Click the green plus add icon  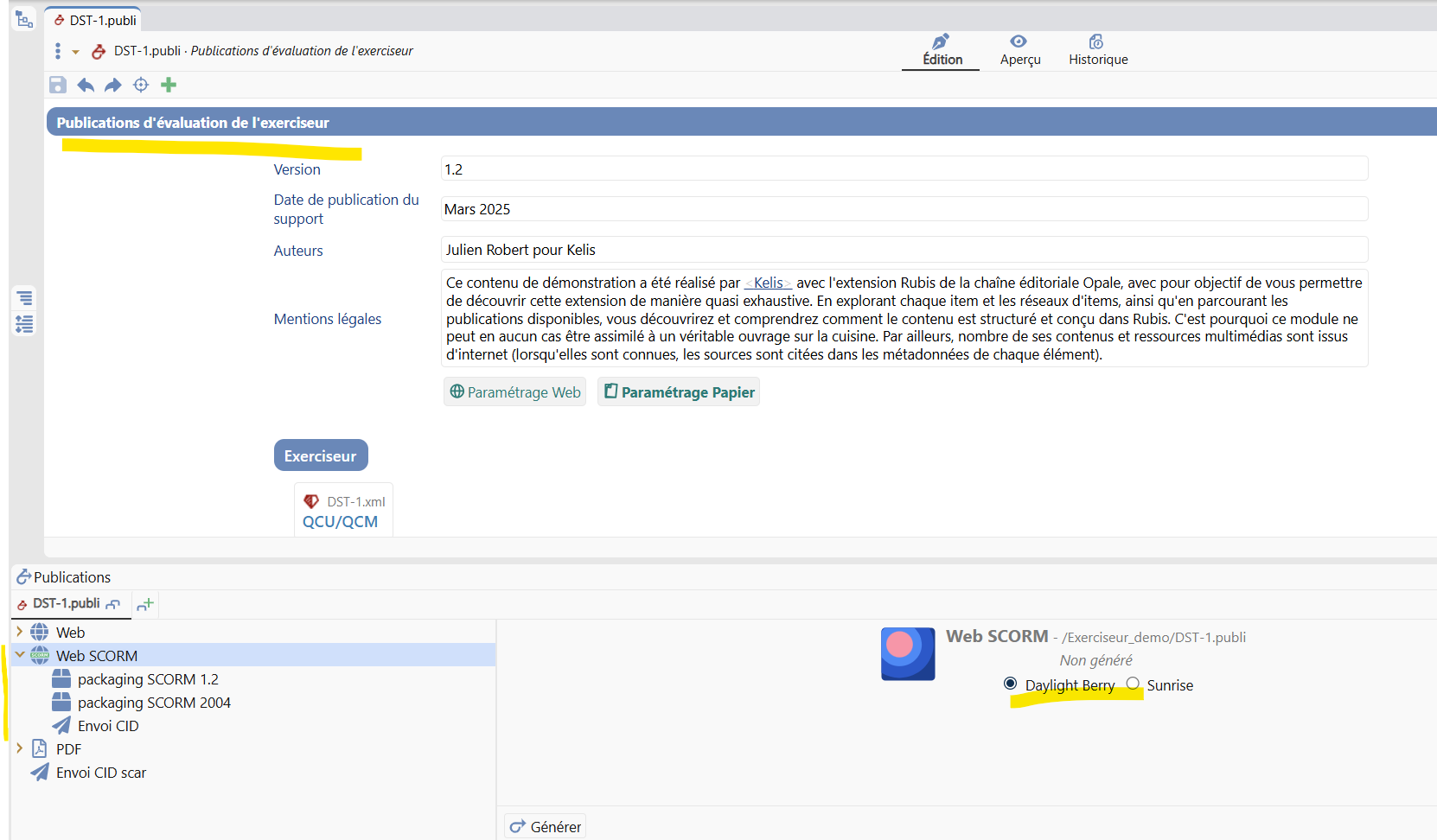point(169,85)
